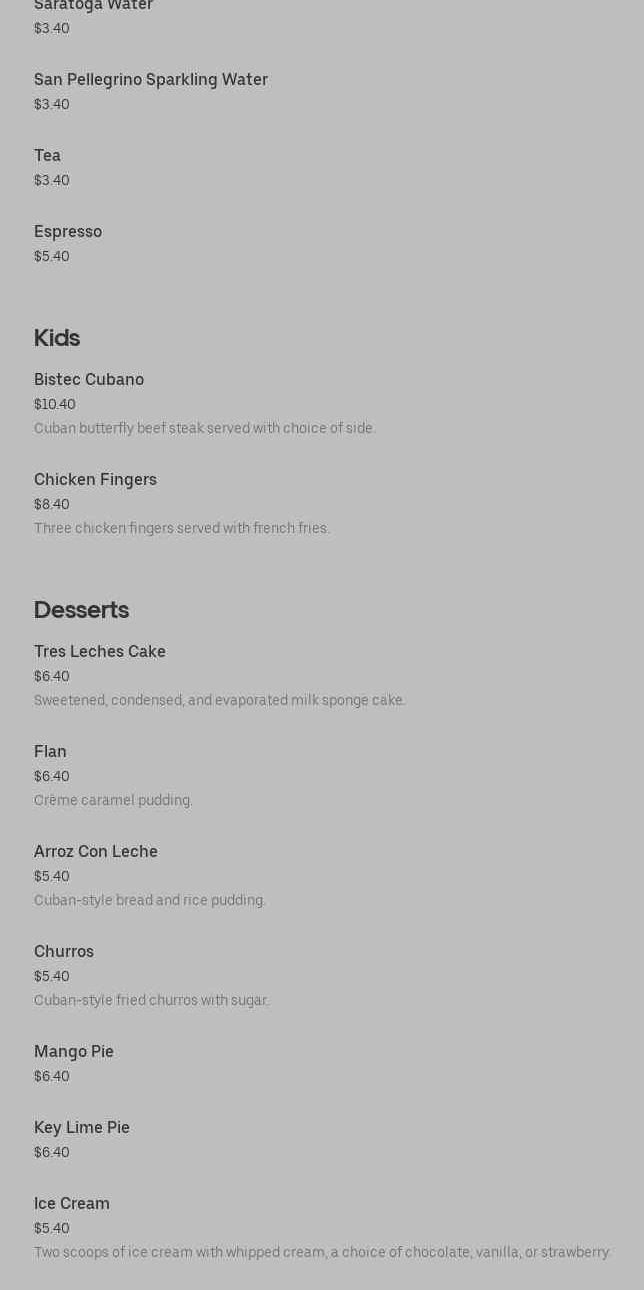The image size is (644, 1290).
Task: Choose the Tea menu item
Action: click(47, 156)
